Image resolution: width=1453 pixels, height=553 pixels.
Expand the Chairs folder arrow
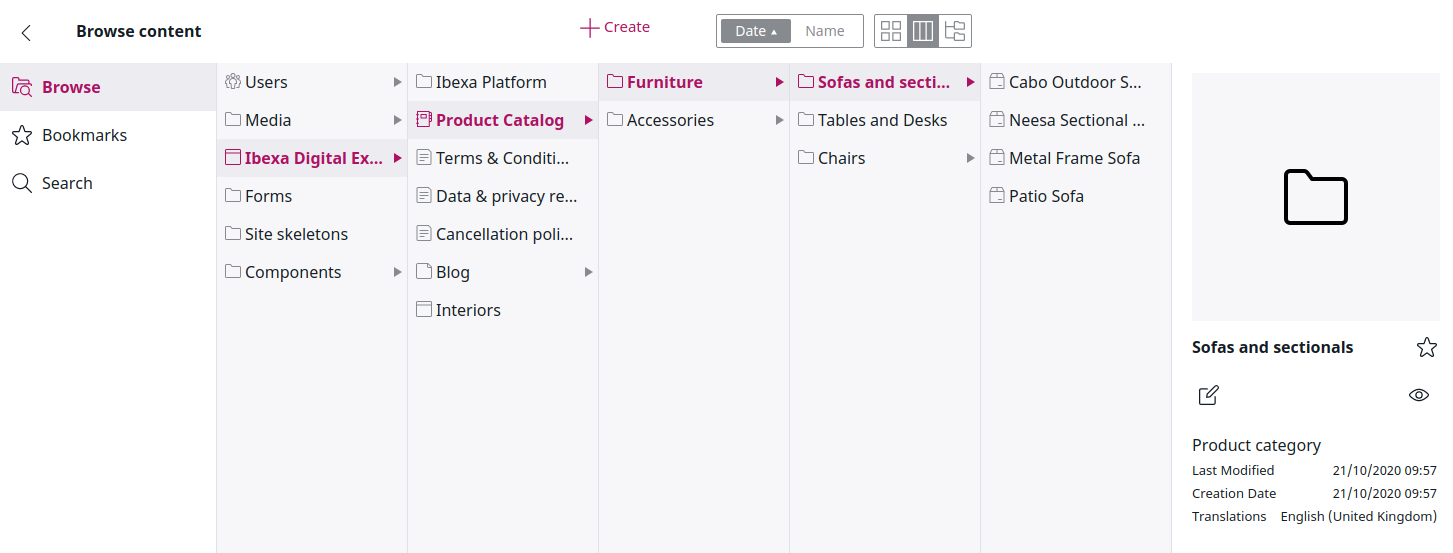tap(970, 158)
